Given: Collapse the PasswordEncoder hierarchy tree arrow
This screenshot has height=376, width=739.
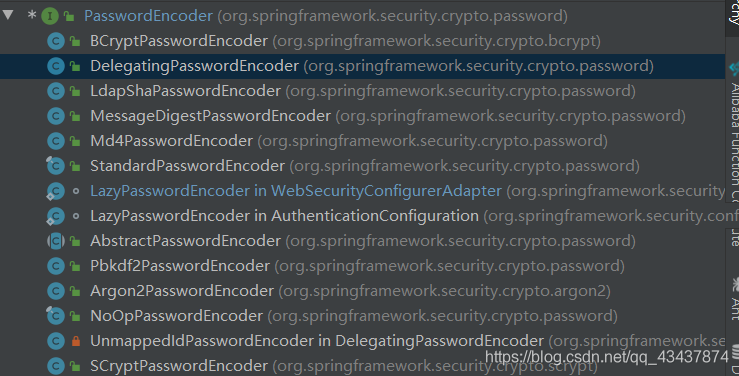Looking at the screenshot, I should (x=8, y=15).
